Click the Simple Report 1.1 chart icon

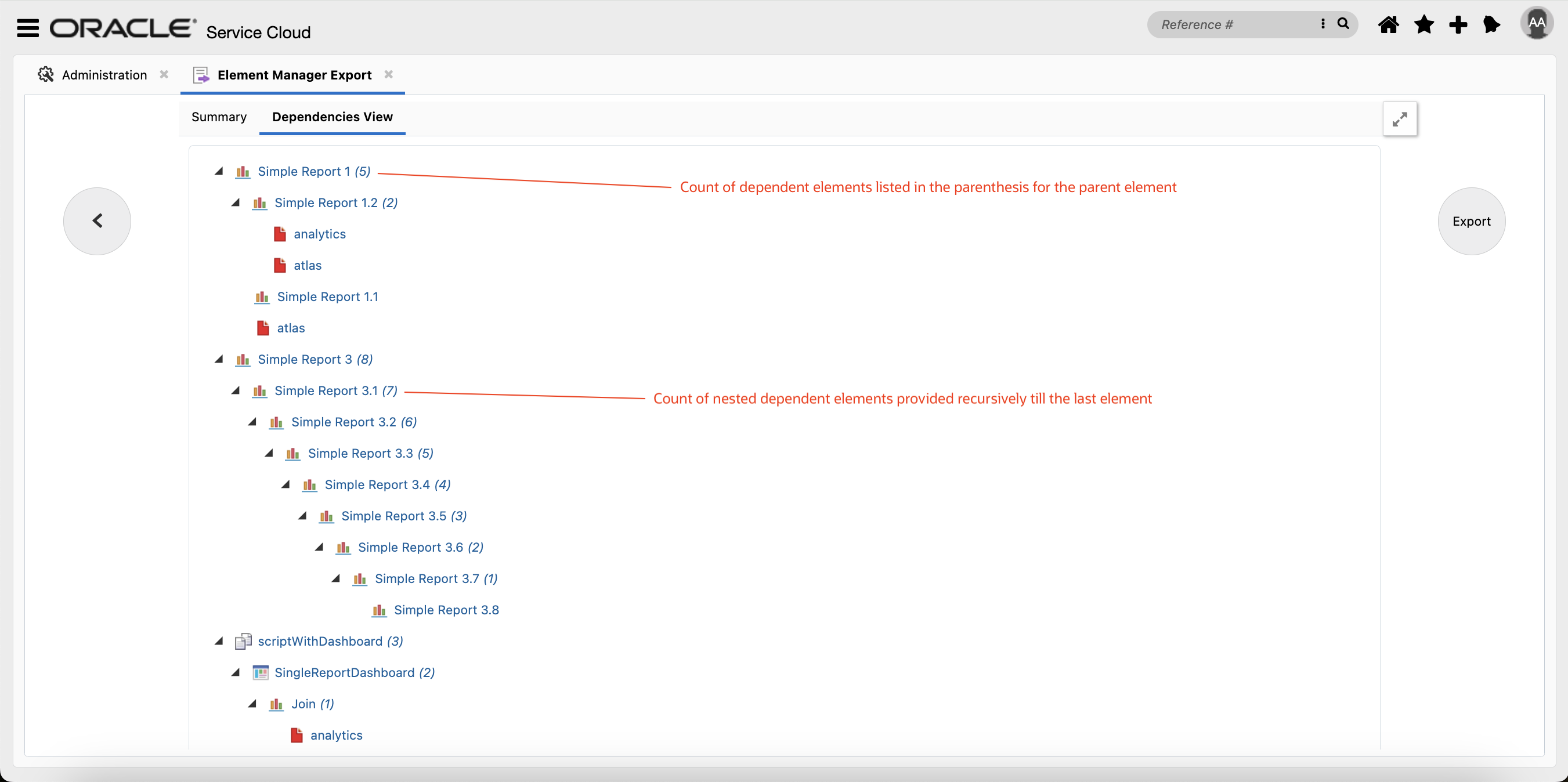[x=262, y=297]
